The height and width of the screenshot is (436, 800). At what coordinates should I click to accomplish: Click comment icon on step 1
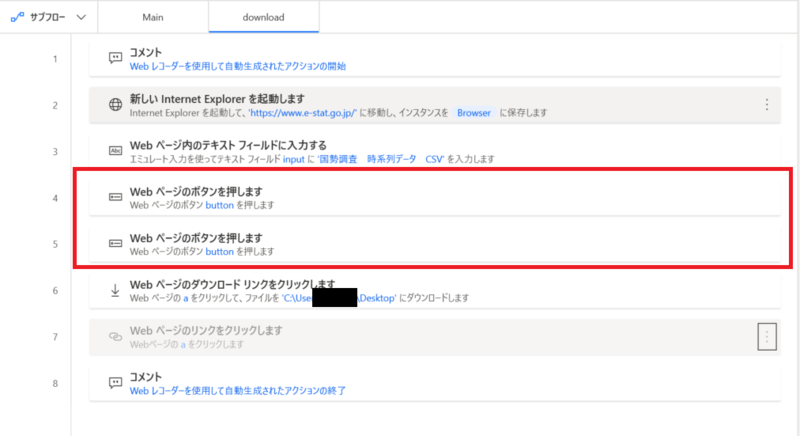click(x=115, y=58)
